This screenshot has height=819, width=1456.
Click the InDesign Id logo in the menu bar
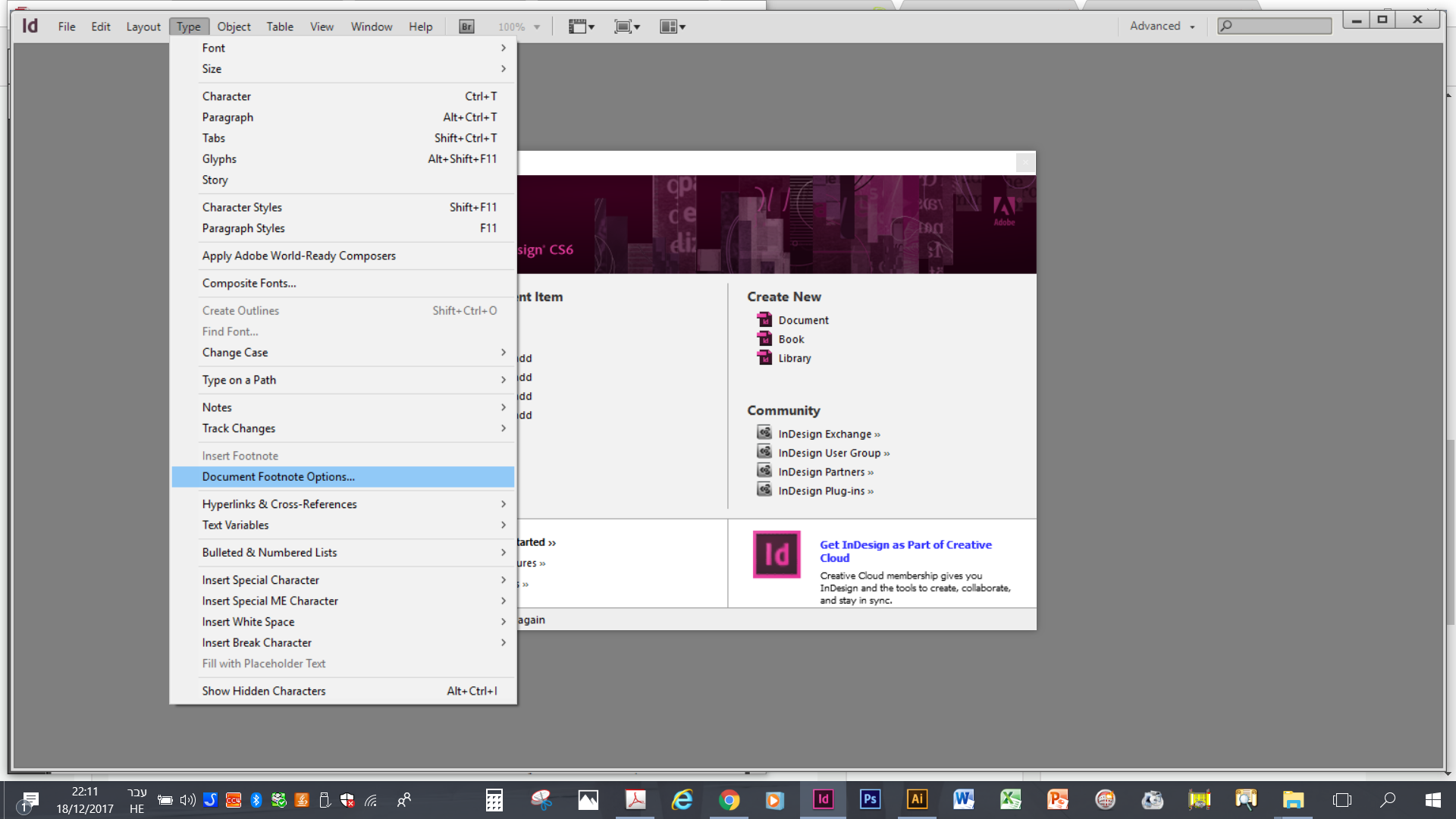click(x=30, y=26)
